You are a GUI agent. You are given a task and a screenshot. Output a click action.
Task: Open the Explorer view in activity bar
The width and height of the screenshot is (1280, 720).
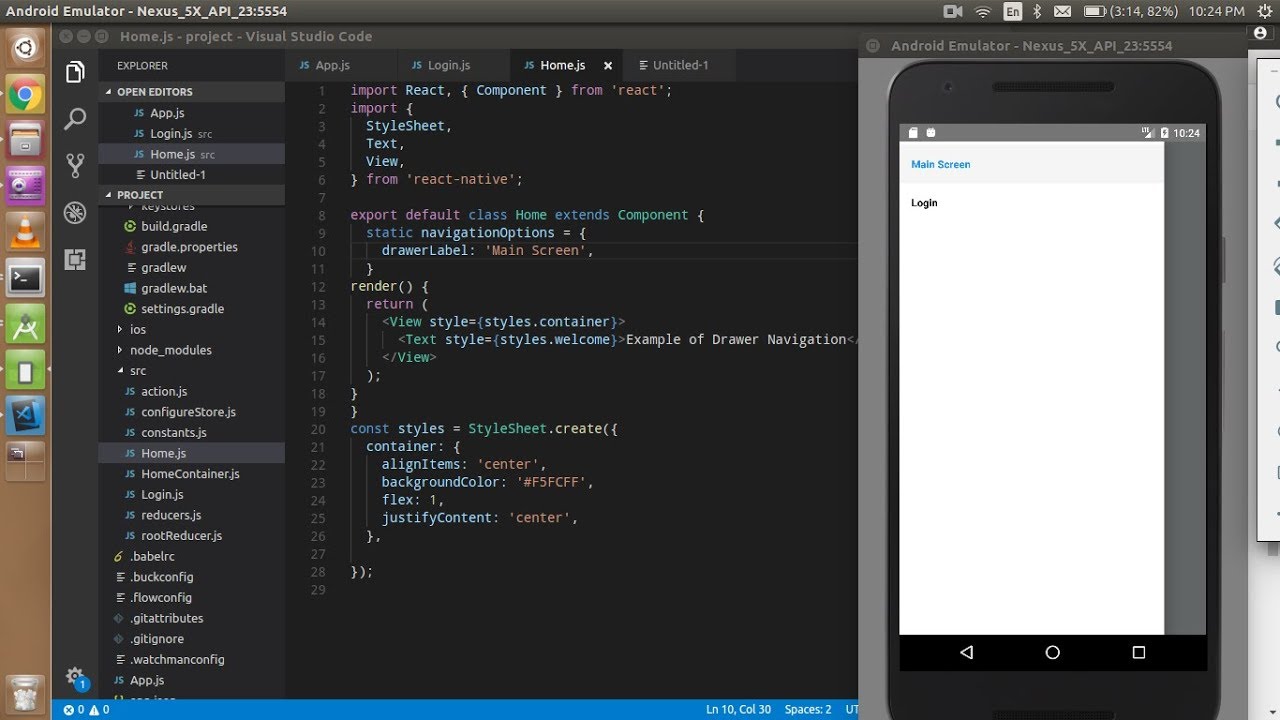click(x=75, y=72)
